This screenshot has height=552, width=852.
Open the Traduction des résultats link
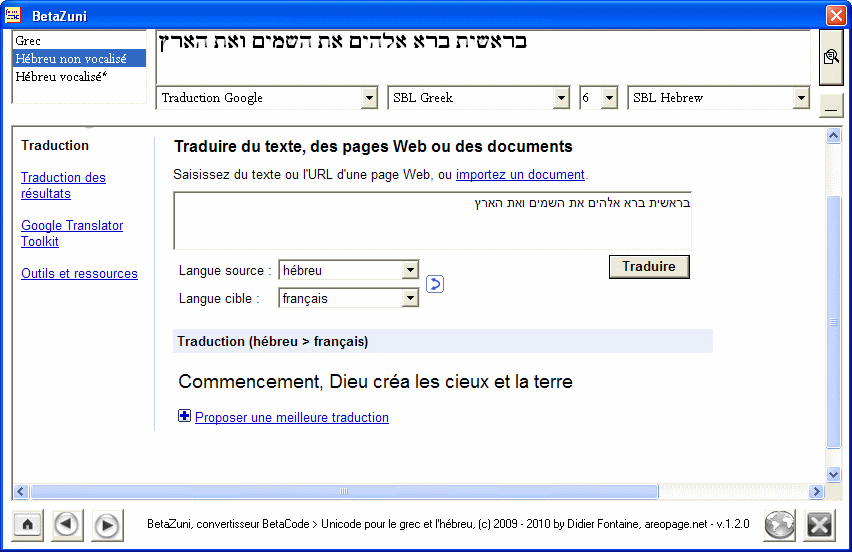pyautogui.click(x=63, y=185)
